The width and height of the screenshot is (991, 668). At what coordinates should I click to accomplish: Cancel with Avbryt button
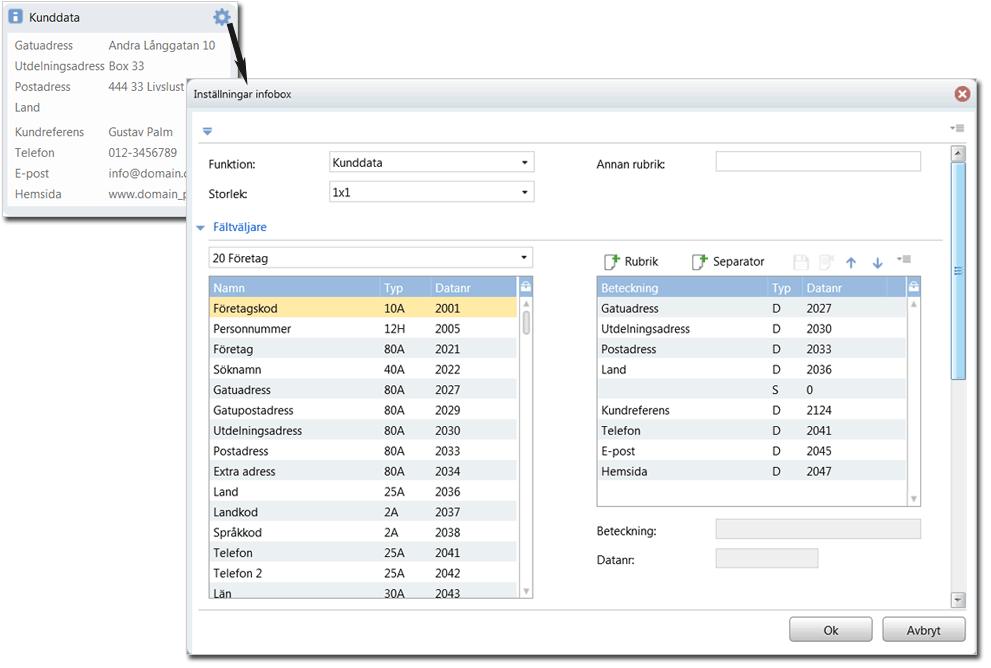point(923,630)
